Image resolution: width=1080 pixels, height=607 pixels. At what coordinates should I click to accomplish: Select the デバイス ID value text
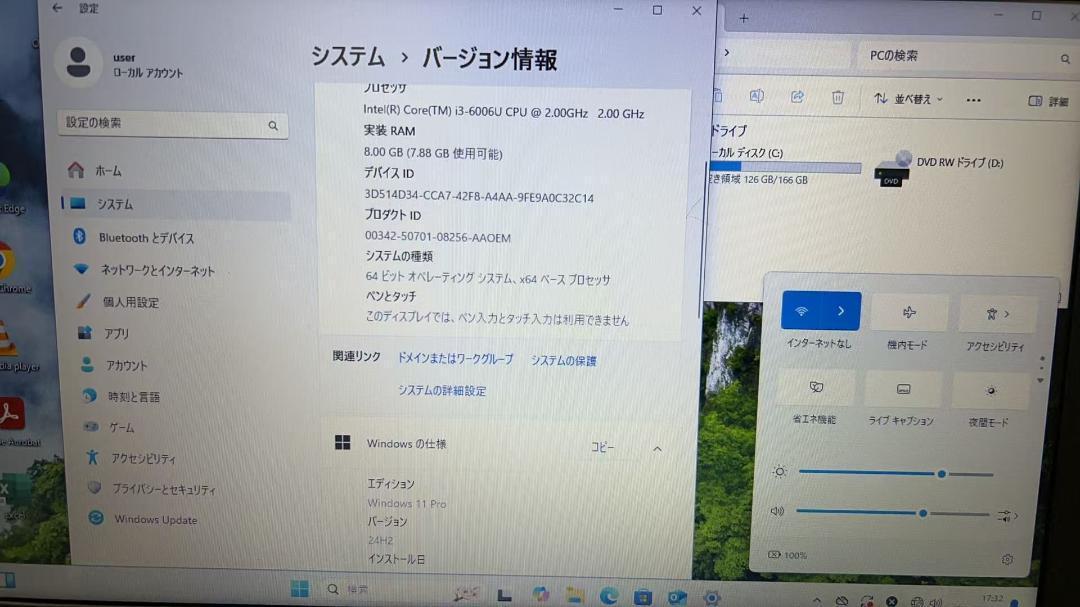coord(479,197)
